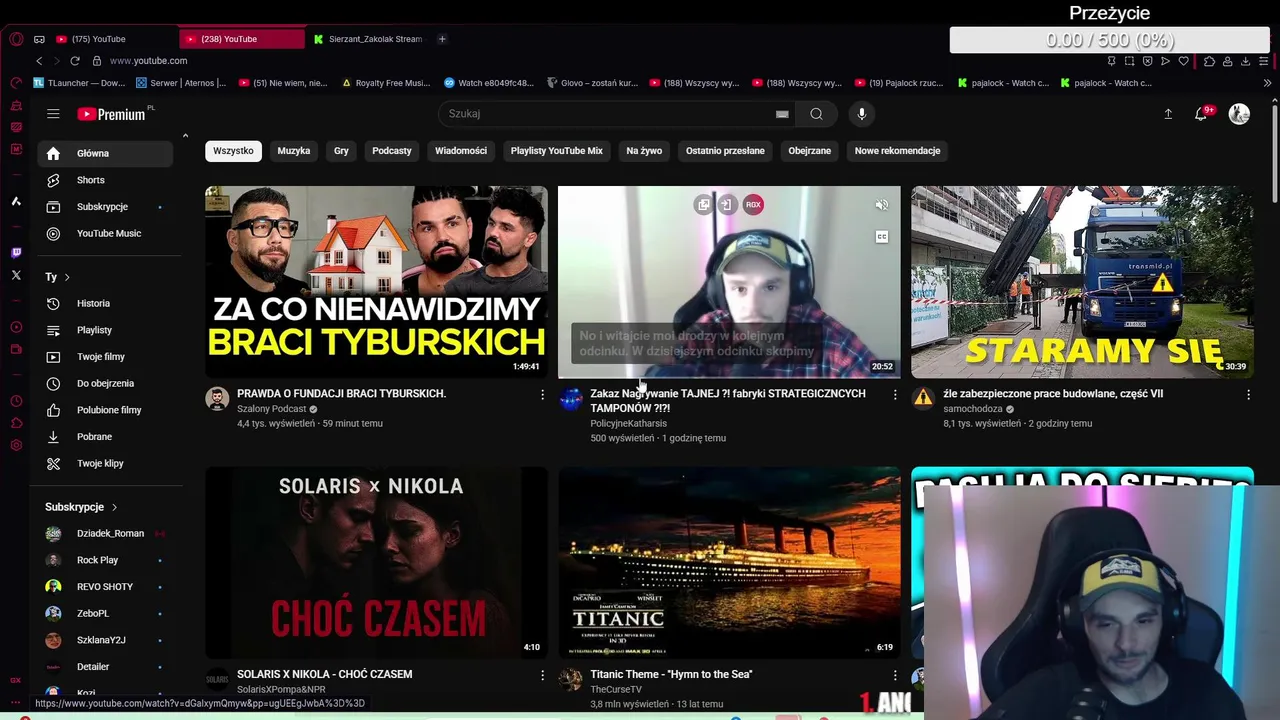Image resolution: width=1280 pixels, height=720 pixels.
Task: Toggle captions on the preview video
Action: click(x=881, y=237)
